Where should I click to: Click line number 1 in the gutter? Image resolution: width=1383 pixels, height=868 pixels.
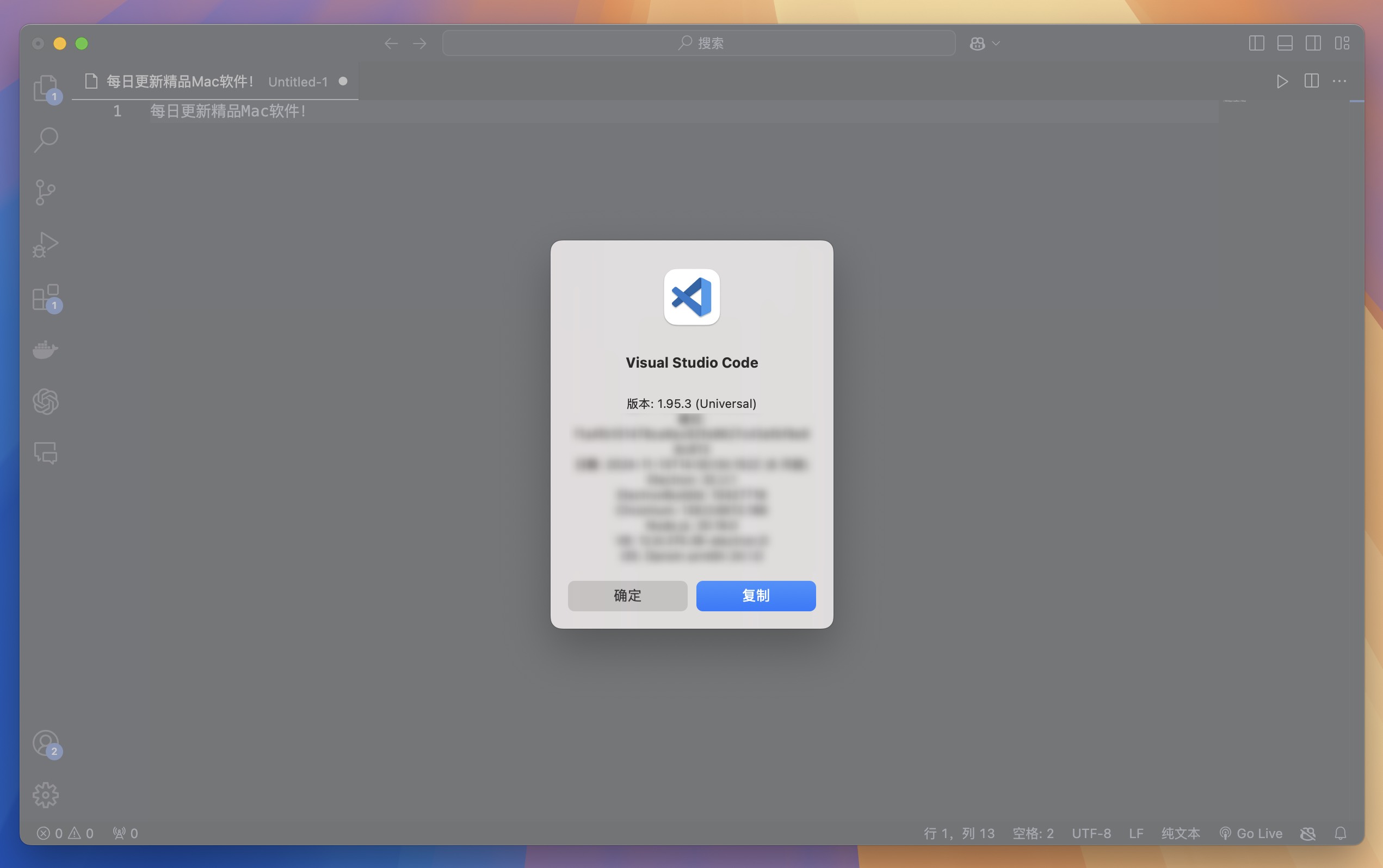coord(117,111)
